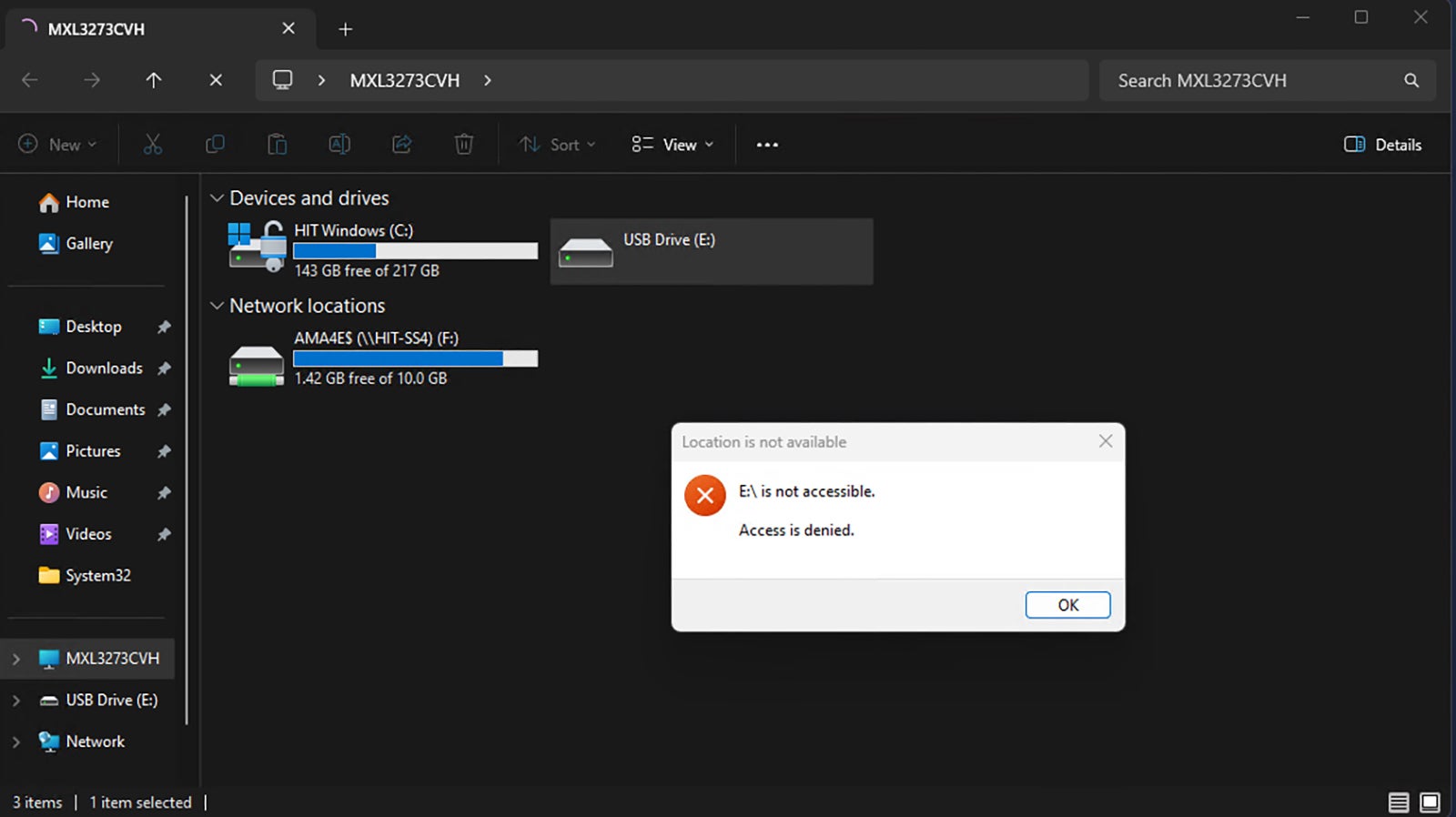The width and height of the screenshot is (1456, 817).
Task: Click the Delete trash can icon
Action: pyautogui.click(x=464, y=145)
